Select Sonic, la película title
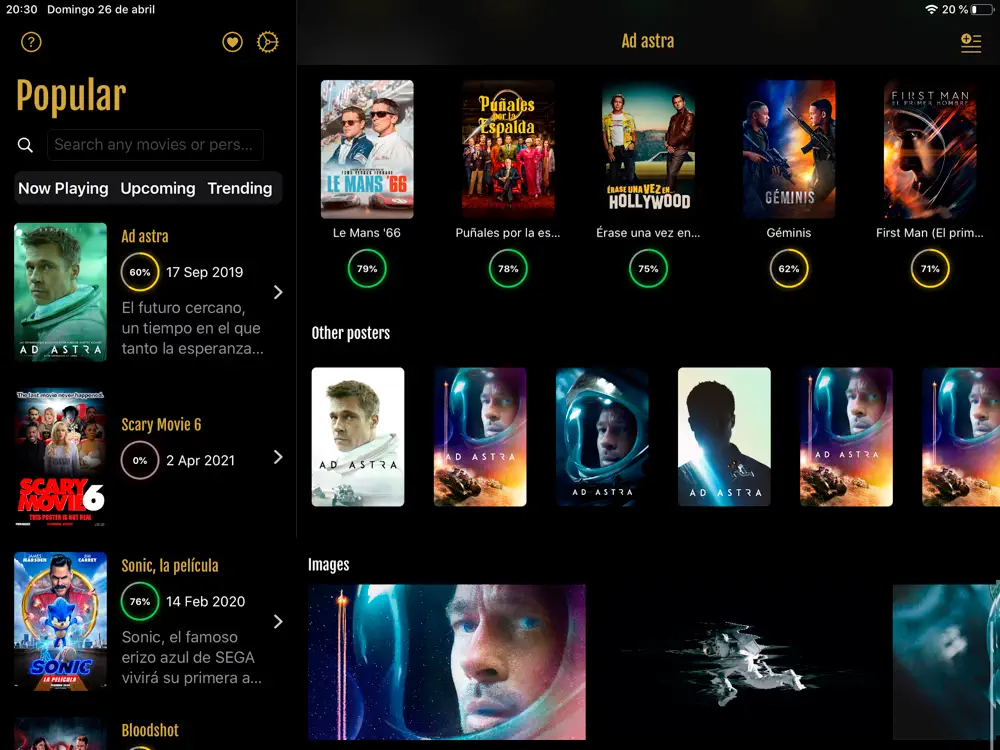The image size is (1000, 750). tap(170, 566)
